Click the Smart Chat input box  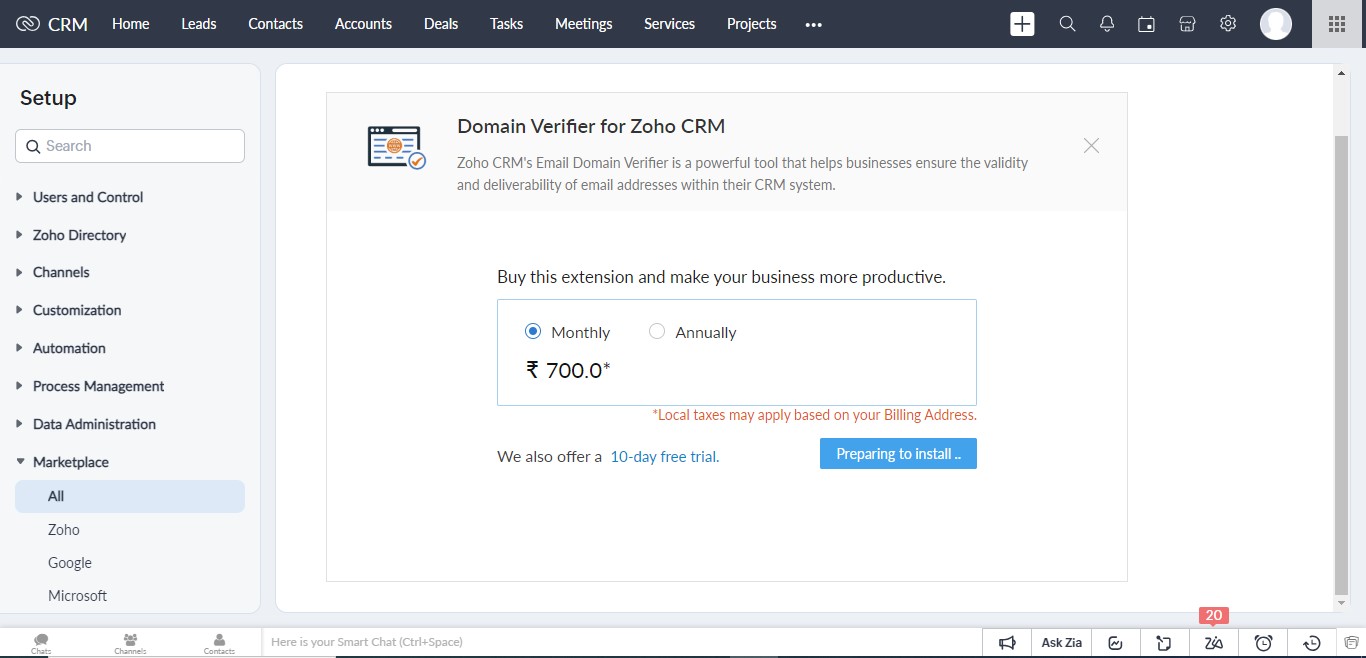point(621,642)
